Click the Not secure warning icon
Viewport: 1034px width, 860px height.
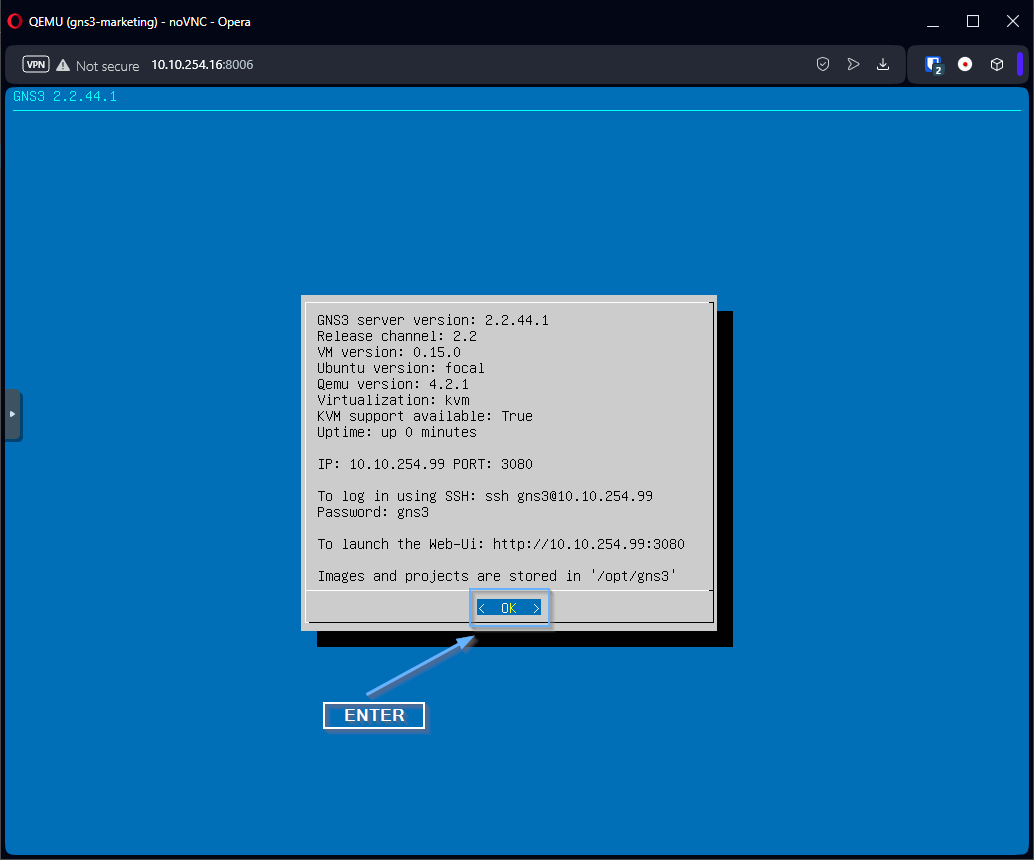point(63,65)
